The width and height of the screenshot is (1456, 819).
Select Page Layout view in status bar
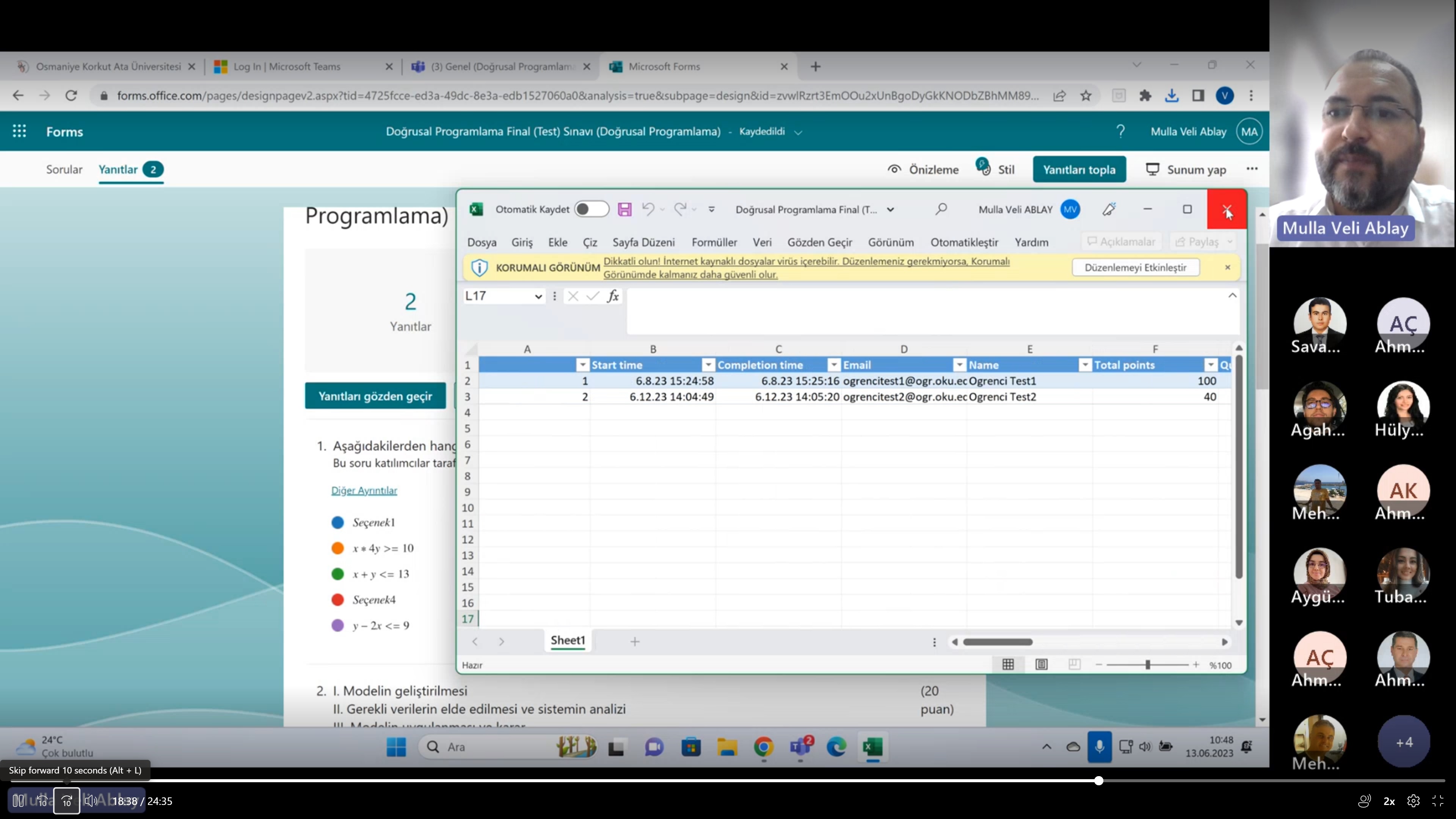1041,665
